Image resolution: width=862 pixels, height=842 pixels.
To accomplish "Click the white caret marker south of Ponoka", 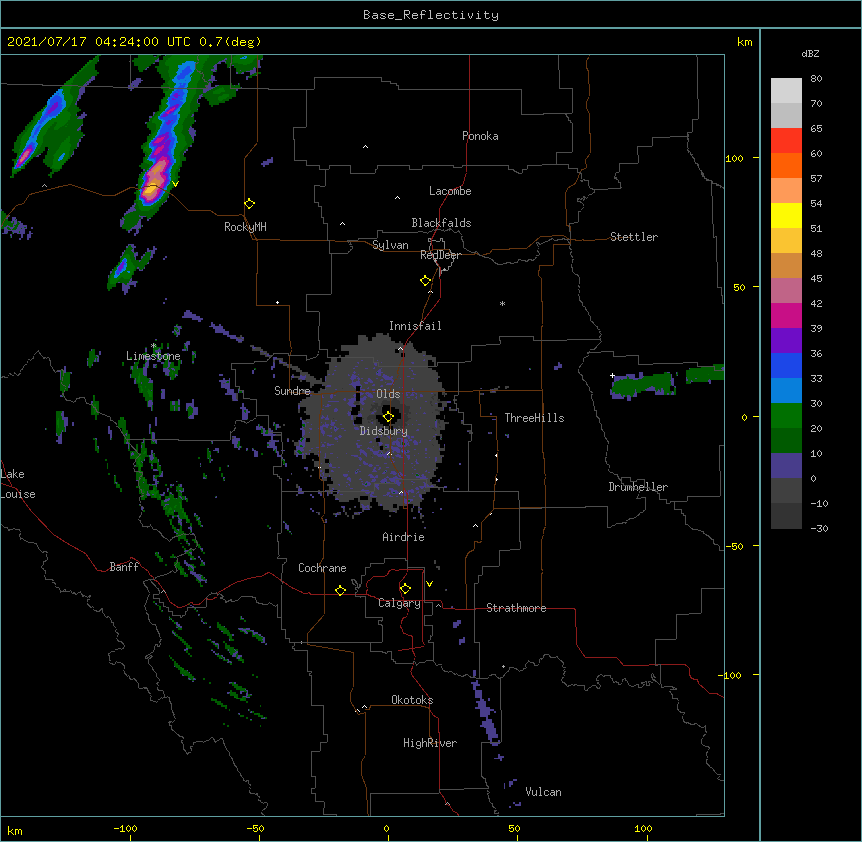I will click(x=366, y=147).
